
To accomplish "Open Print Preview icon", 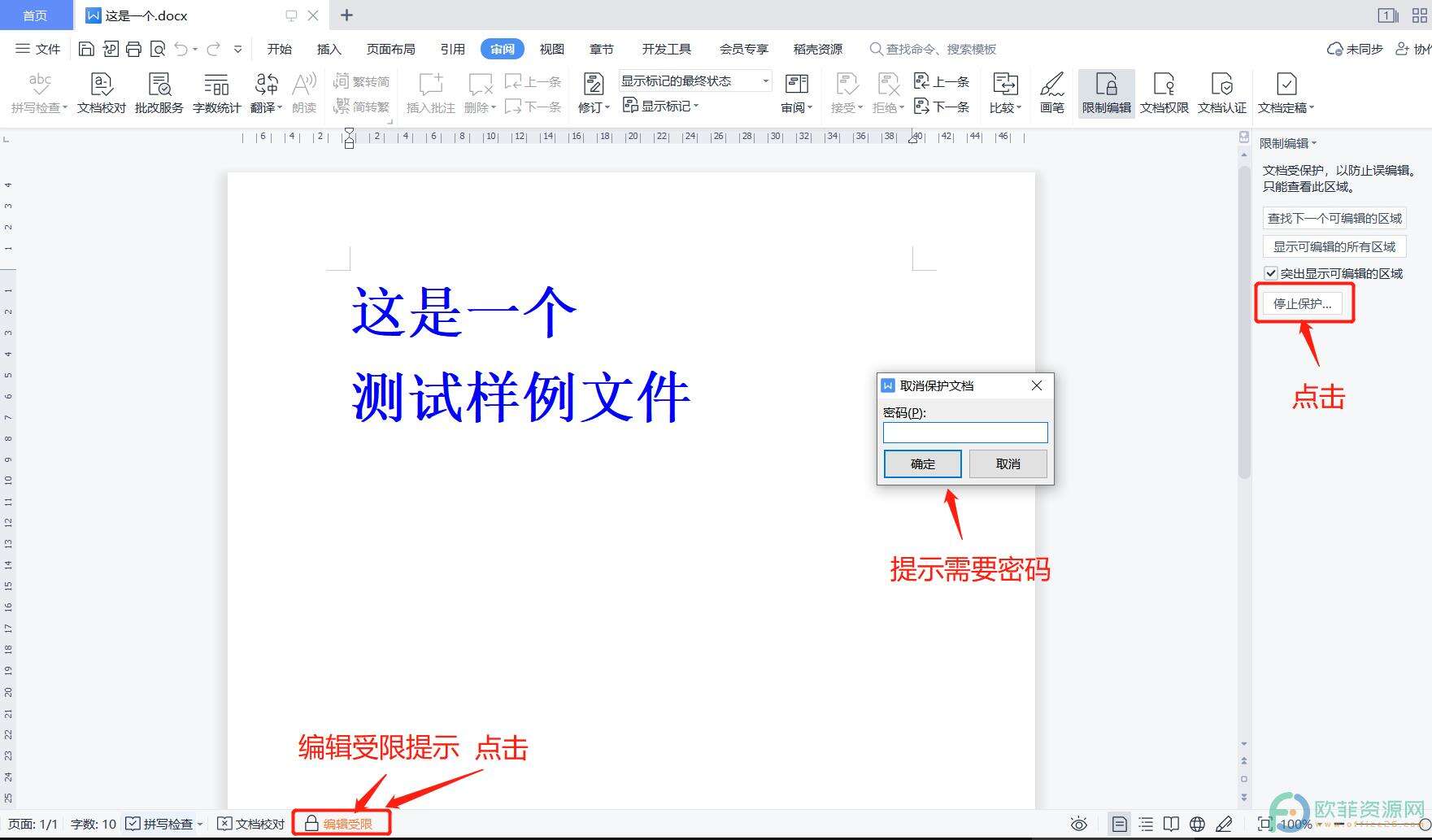I will (158, 49).
